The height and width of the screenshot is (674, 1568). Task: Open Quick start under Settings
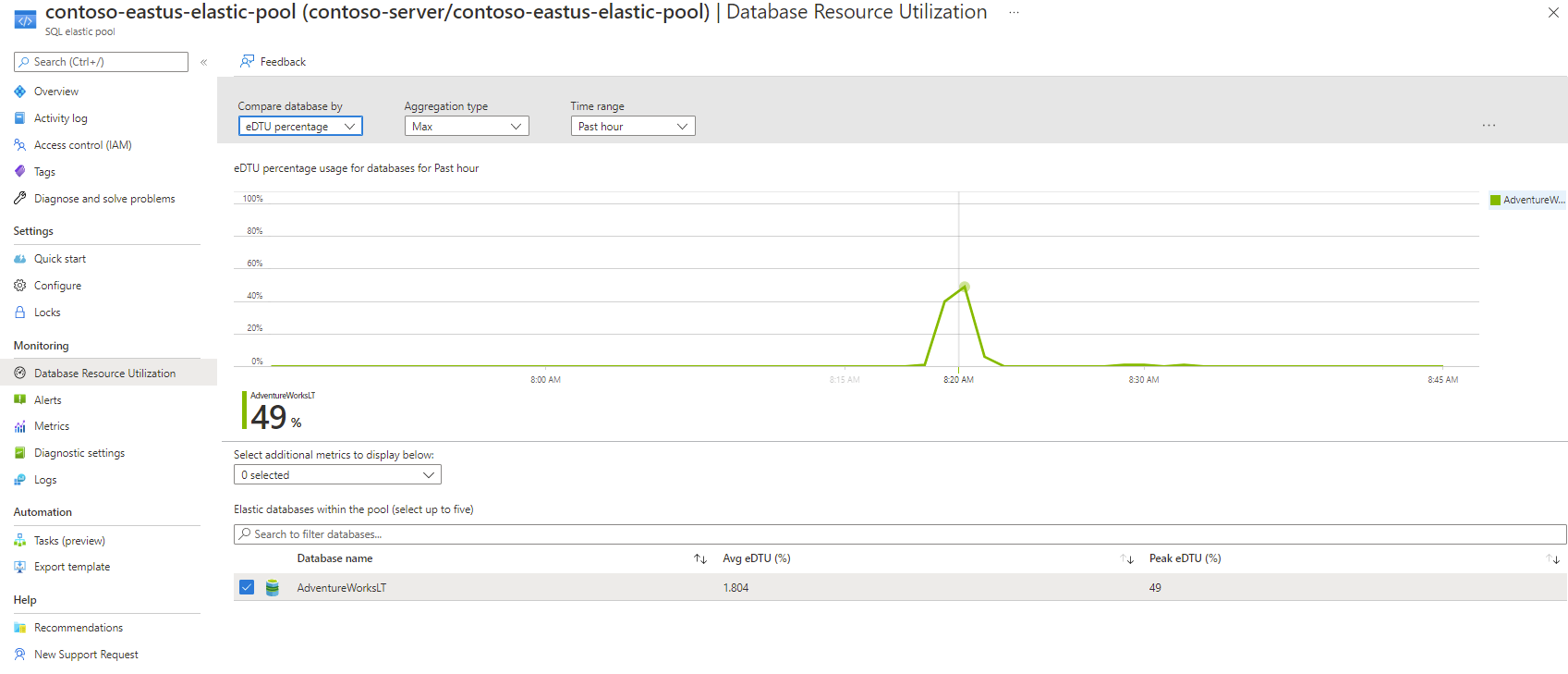click(x=60, y=259)
